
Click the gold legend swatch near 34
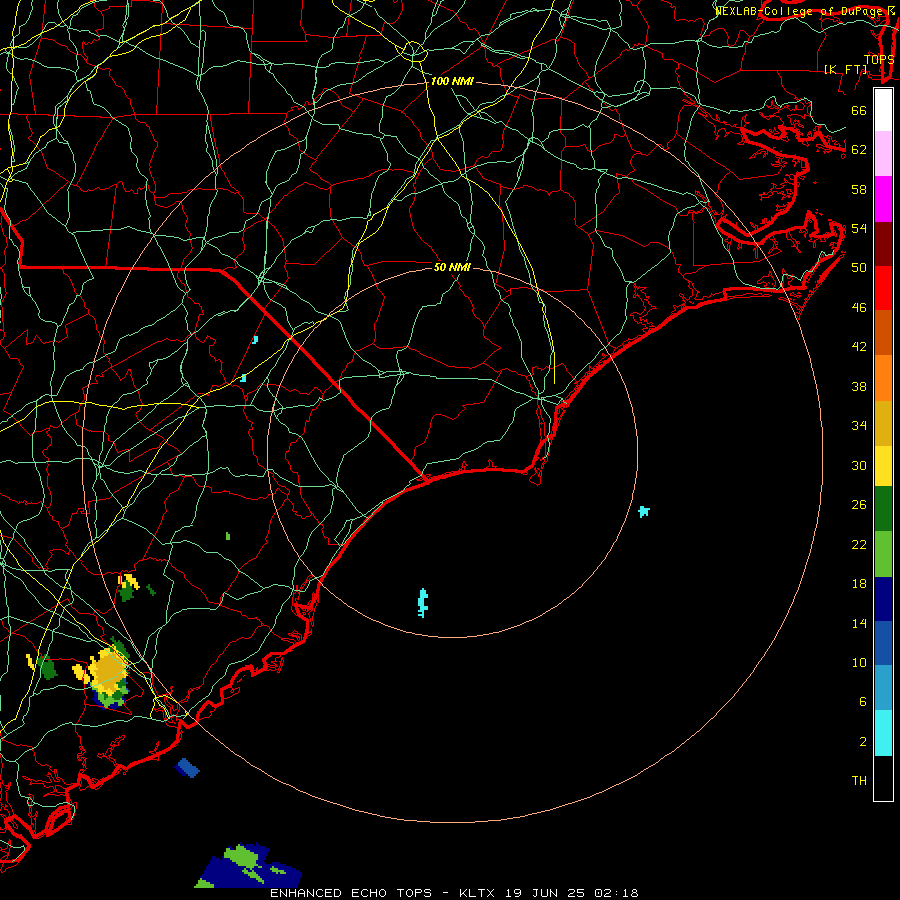click(x=883, y=423)
